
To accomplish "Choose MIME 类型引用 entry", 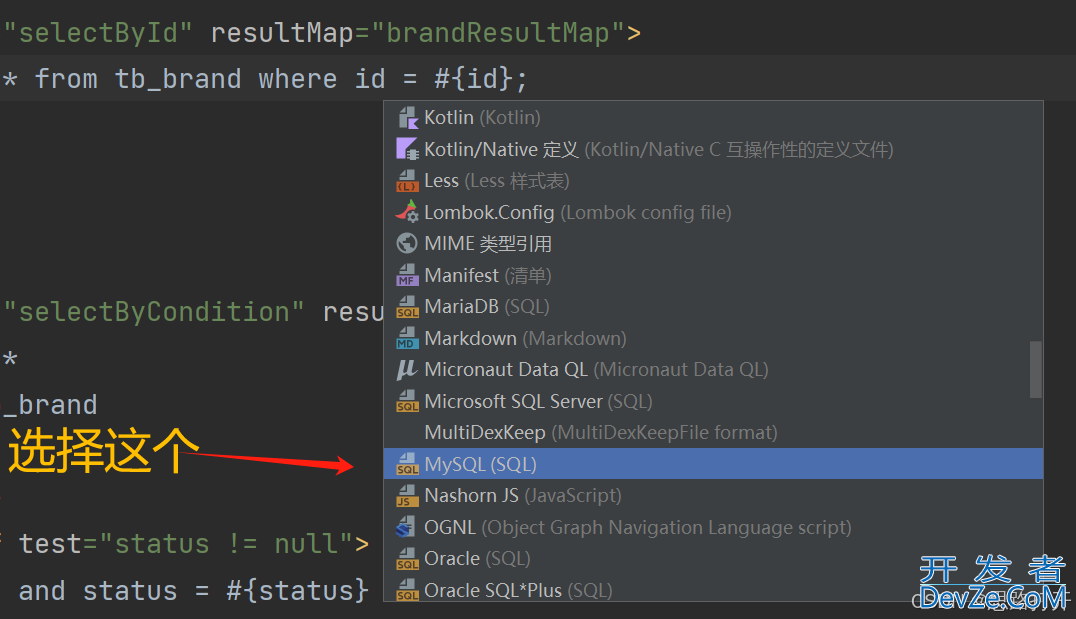I will pos(714,244).
